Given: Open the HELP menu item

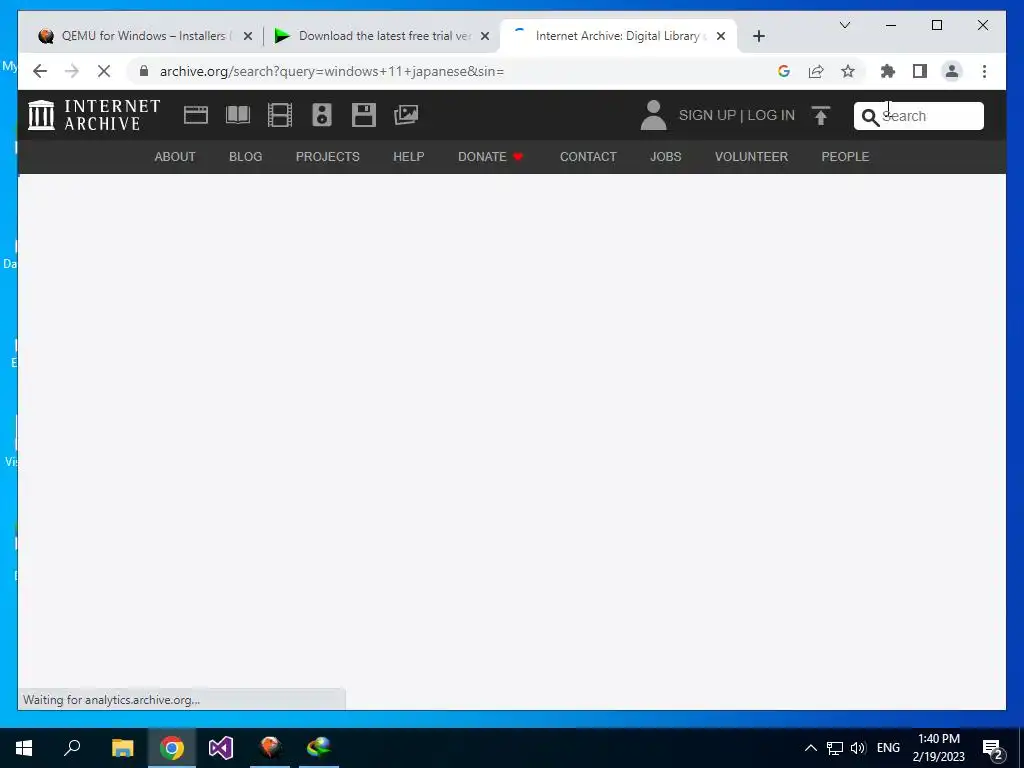Looking at the screenshot, I should pyautogui.click(x=409, y=157).
